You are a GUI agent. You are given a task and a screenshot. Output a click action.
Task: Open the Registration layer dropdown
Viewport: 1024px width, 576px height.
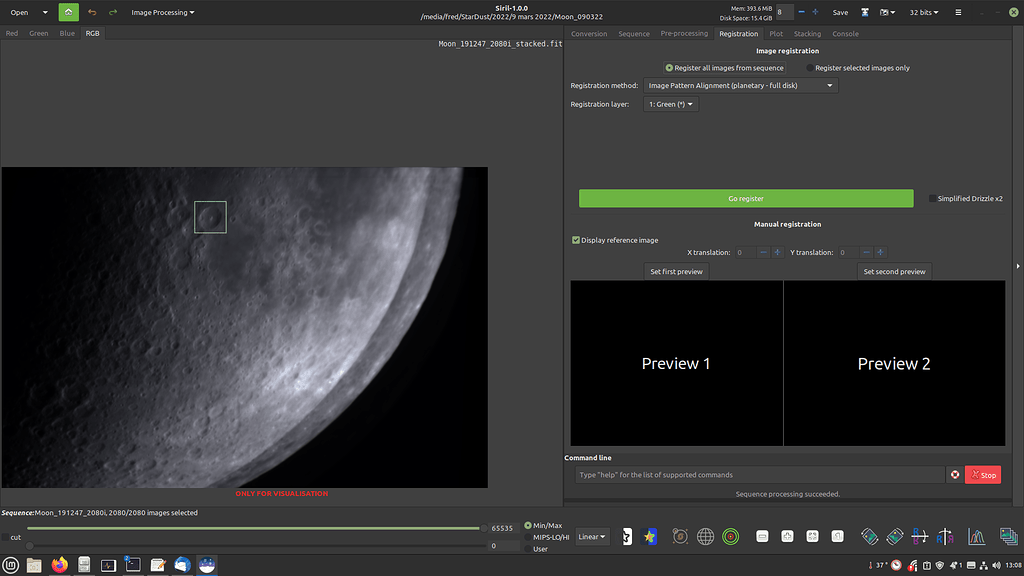(670, 103)
